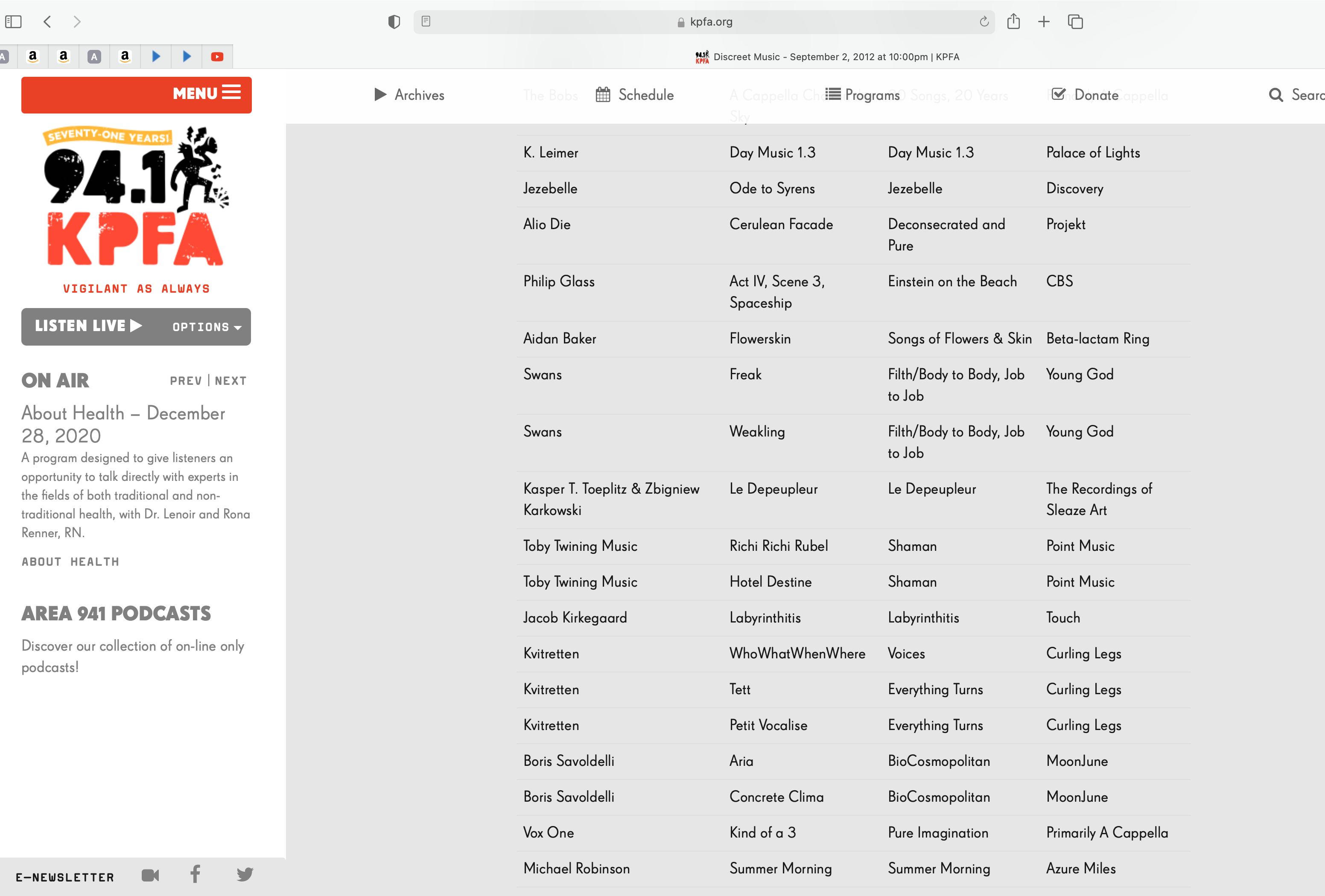
Task: Open Schedule in the top navigation
Action: pyautogui.click(x=635, y=95)
